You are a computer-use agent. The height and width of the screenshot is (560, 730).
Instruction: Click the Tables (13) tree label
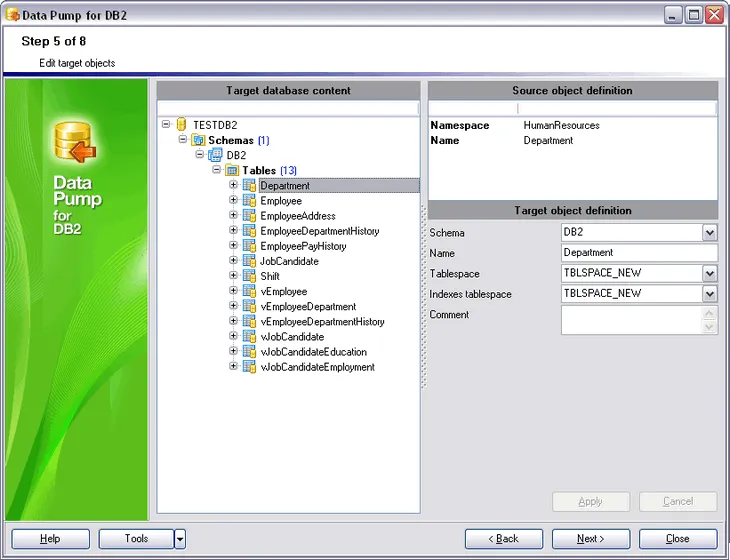(269, 170)
